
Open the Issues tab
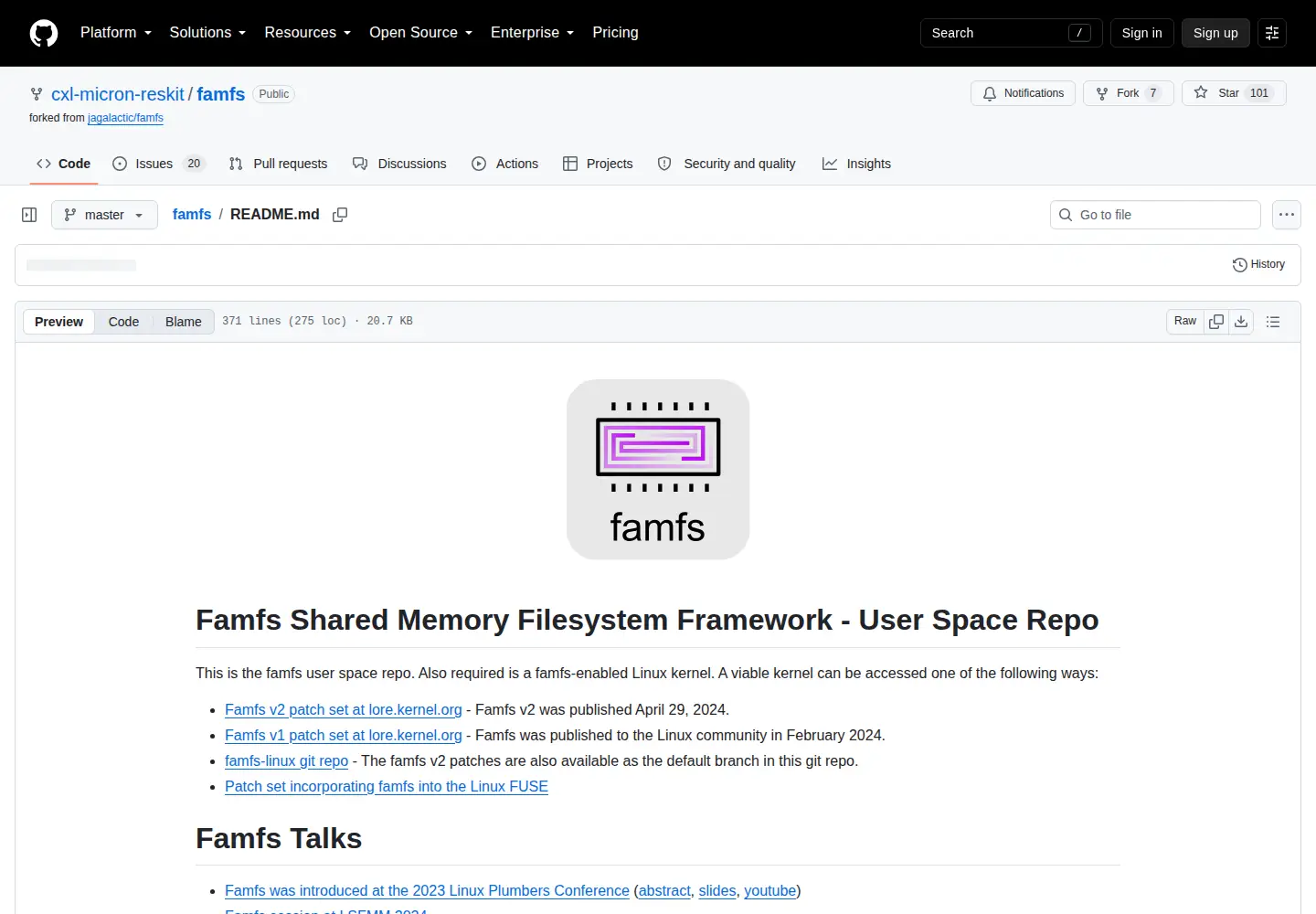point(158,164)
